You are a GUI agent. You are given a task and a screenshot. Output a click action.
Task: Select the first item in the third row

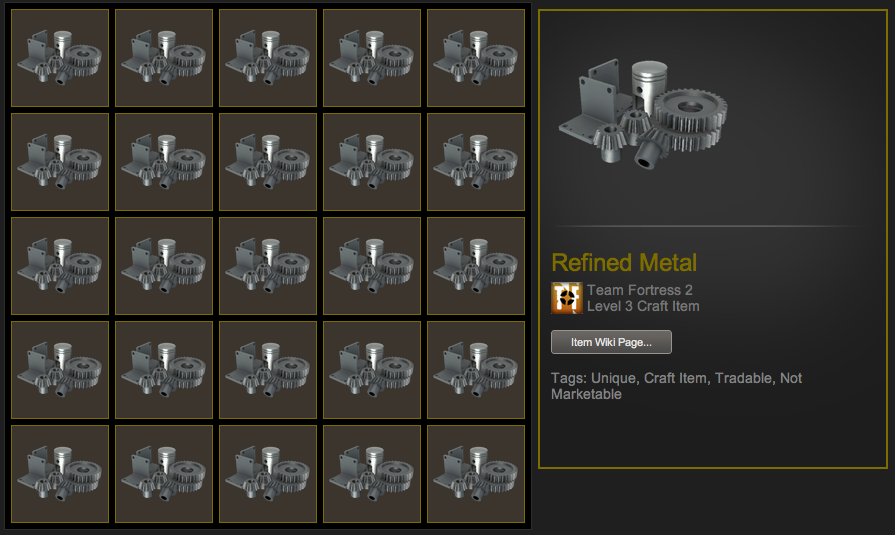pyautogui.click(x=60, y=266)
